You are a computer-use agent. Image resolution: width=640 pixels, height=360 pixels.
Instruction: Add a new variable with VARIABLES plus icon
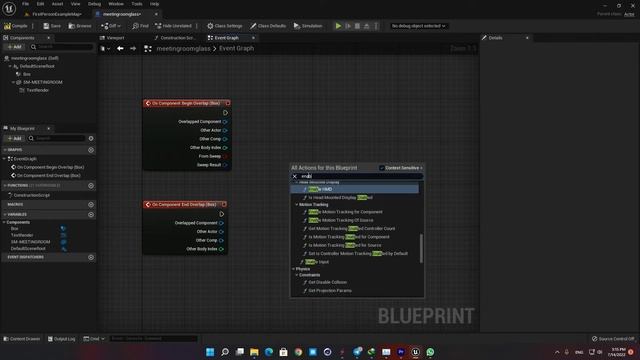pos(91,215)
